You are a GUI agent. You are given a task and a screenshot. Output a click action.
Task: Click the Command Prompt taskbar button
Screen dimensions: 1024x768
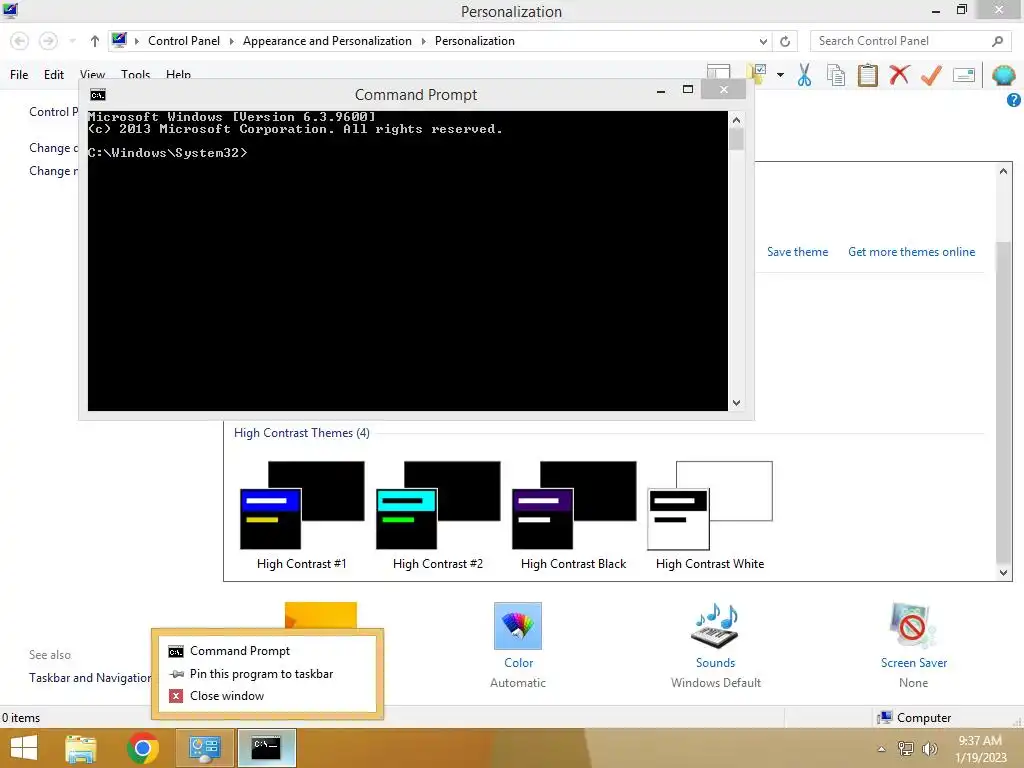click(x=266, y=748)
